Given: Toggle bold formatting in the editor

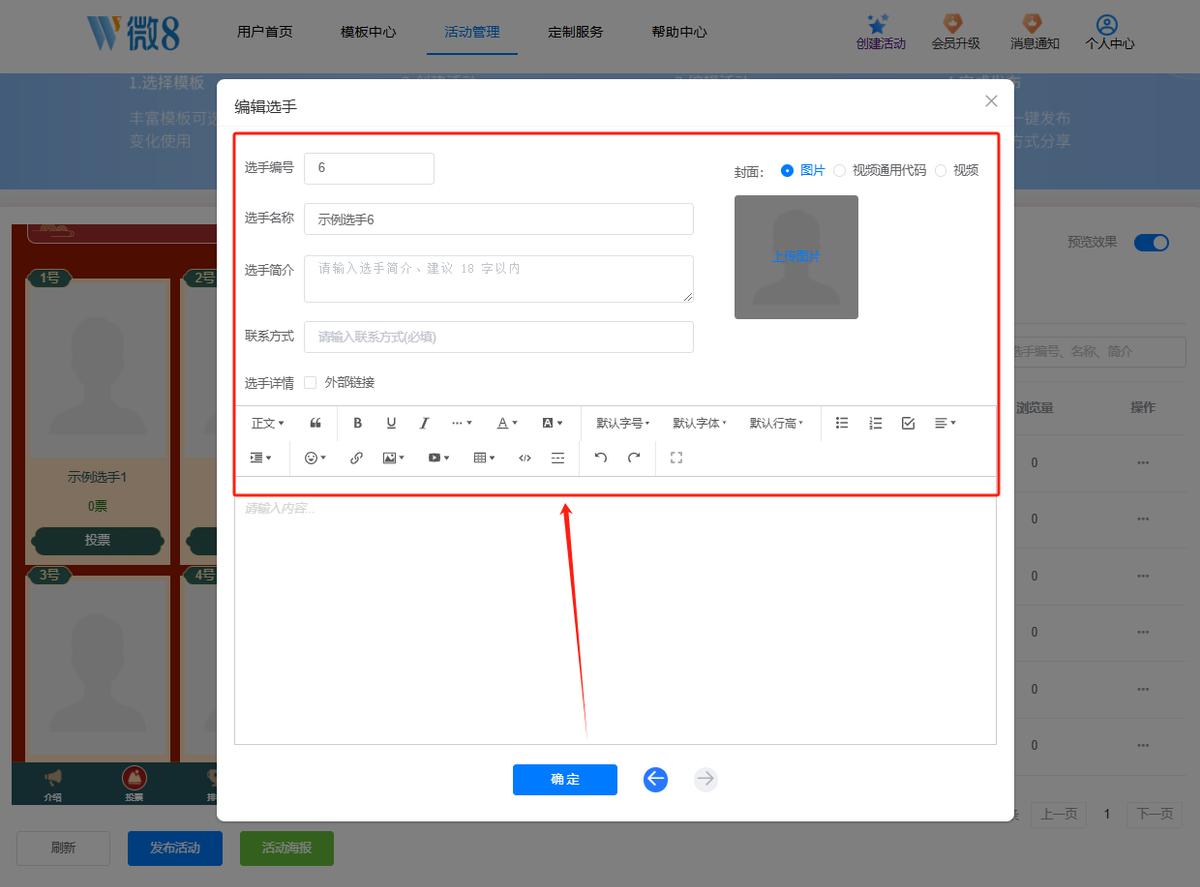Looking at the screenshot, I should click(358, 423).
